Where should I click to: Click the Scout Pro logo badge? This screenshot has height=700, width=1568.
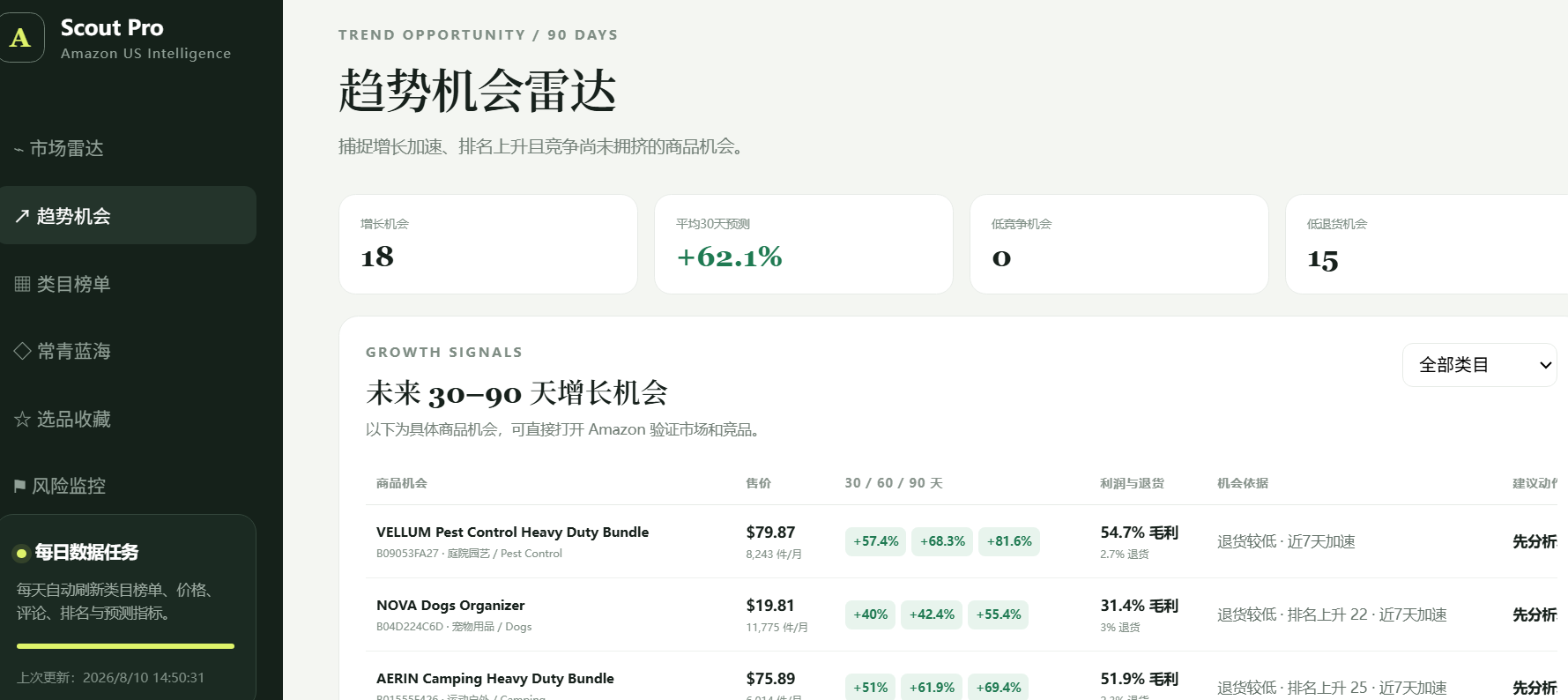[x=21, y=37]
